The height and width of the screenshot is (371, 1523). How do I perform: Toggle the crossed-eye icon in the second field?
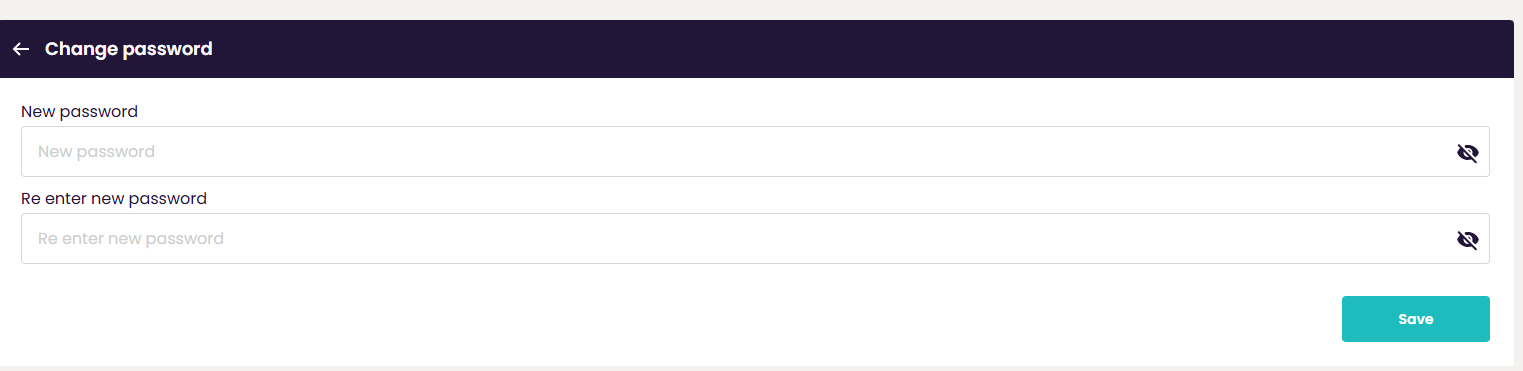tap(1467, 239)
